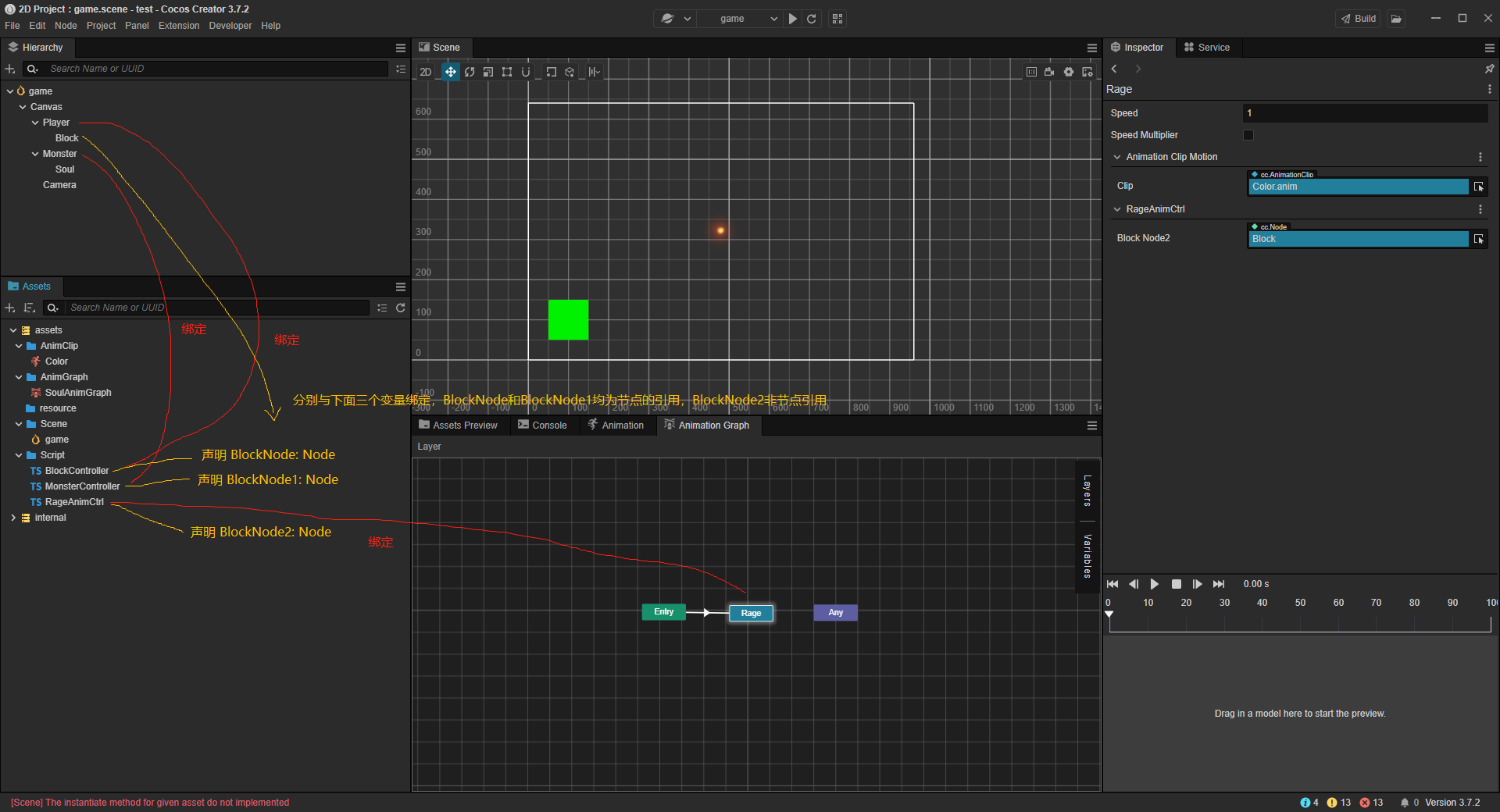Select the Any state node in graph
Viewport: 1500px width, 812px height.
coord(836,613)
